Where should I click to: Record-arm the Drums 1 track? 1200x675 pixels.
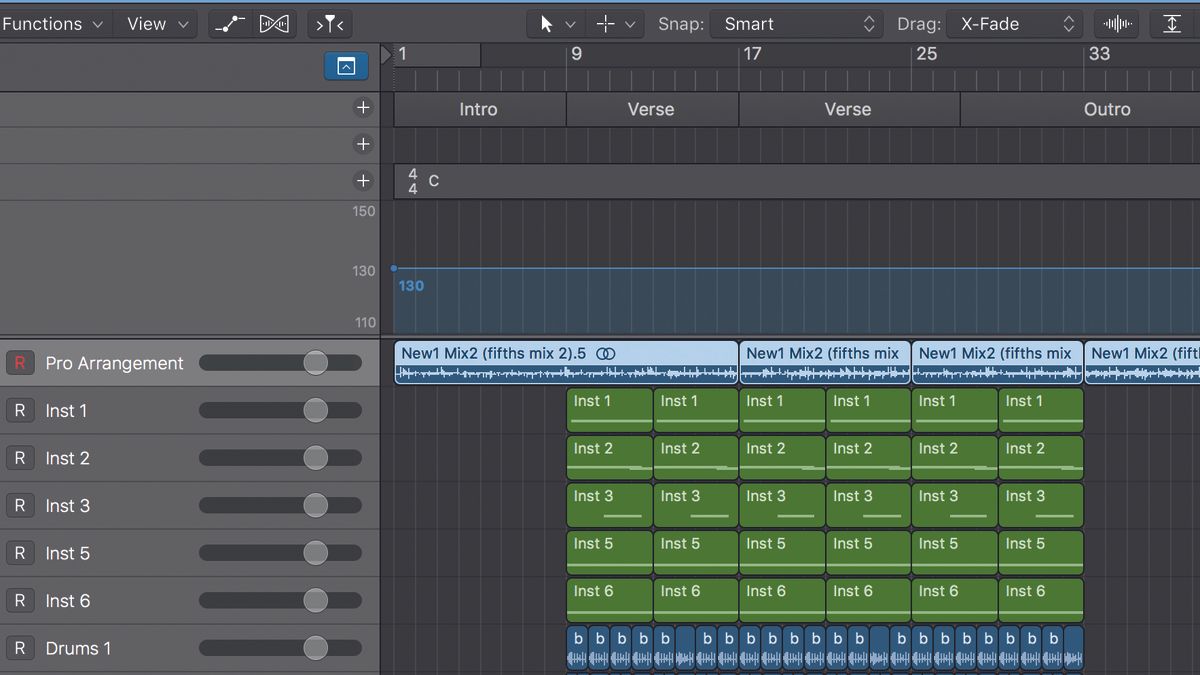(20, 648)
